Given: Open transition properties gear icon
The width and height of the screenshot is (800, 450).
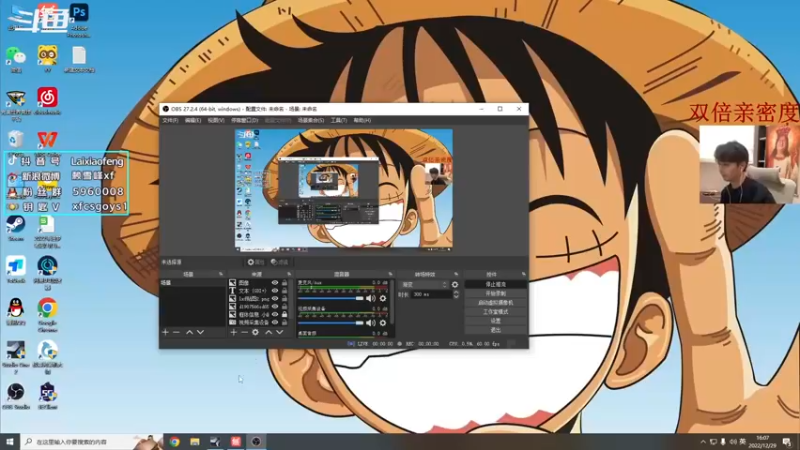Looking at the screenshot, I should pyautogui.click(x=455, y=285).
